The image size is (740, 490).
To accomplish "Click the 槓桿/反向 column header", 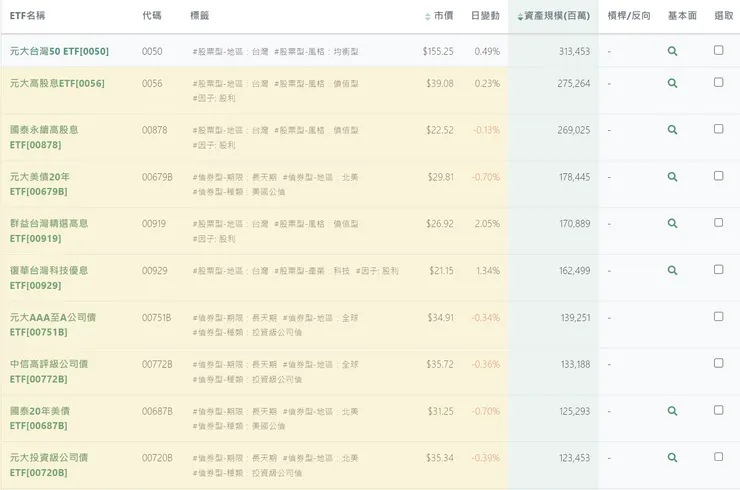I will tap(629, 17).
